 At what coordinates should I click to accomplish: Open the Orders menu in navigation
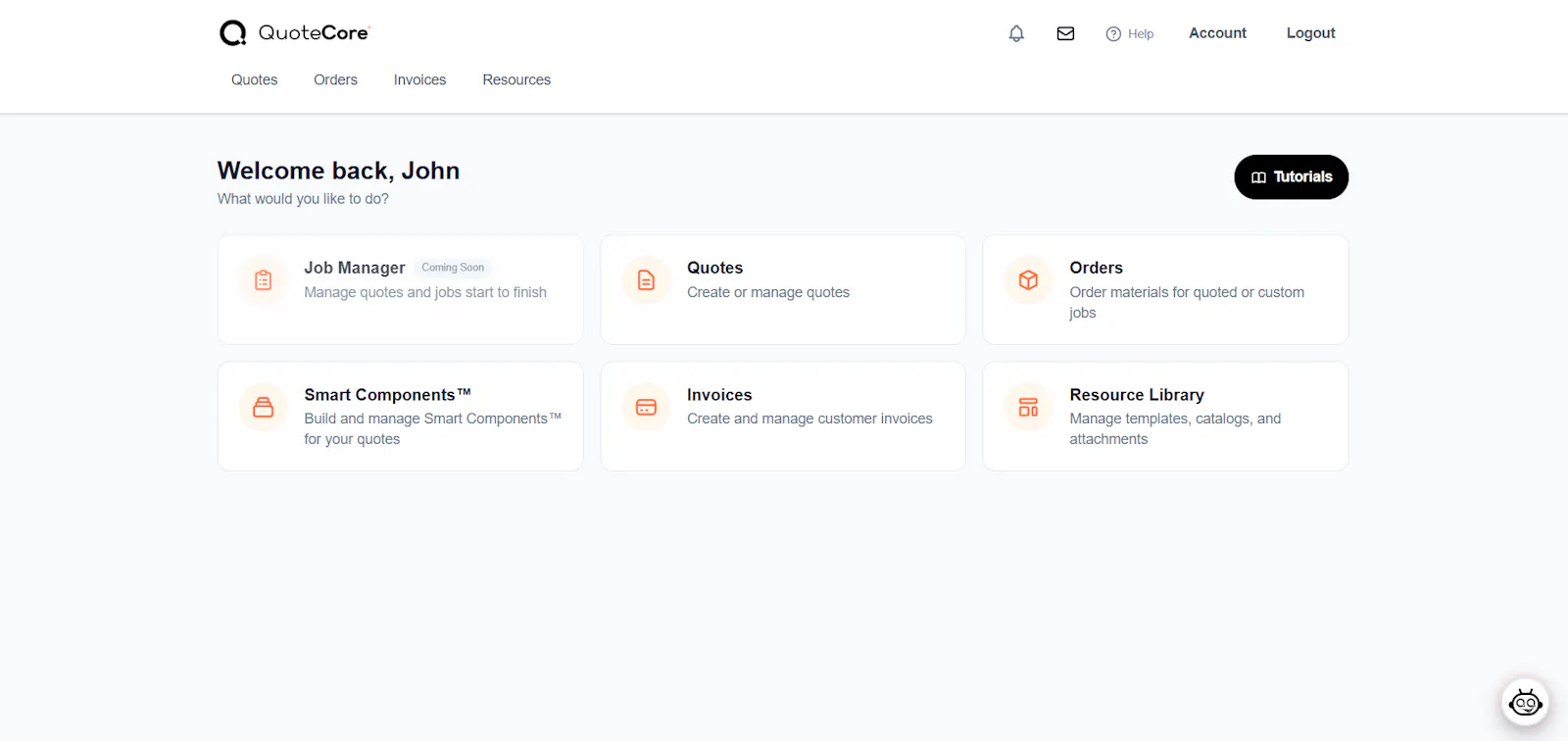coord(335,79)
